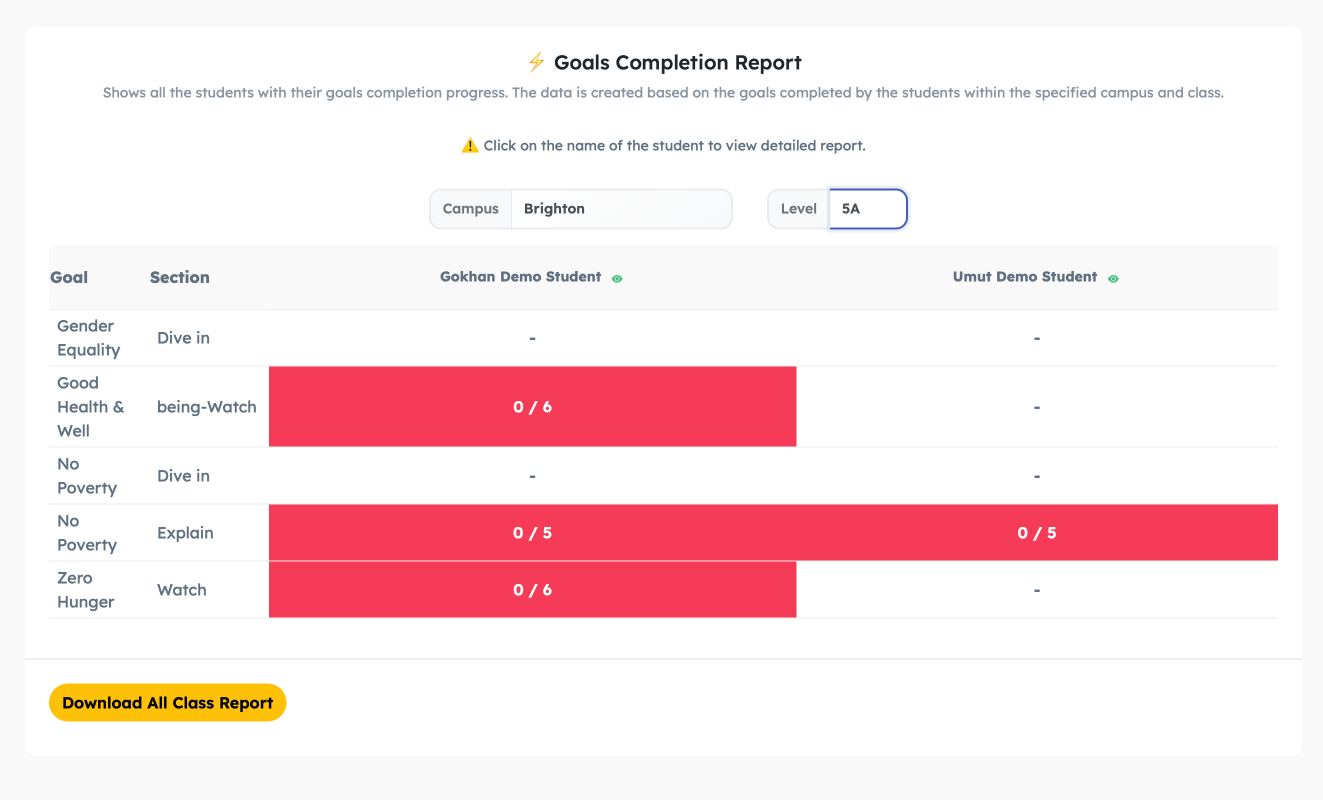
Task: Click Gokhan's red 0 / 6 cell for Good Health
Action: [532, 407]
